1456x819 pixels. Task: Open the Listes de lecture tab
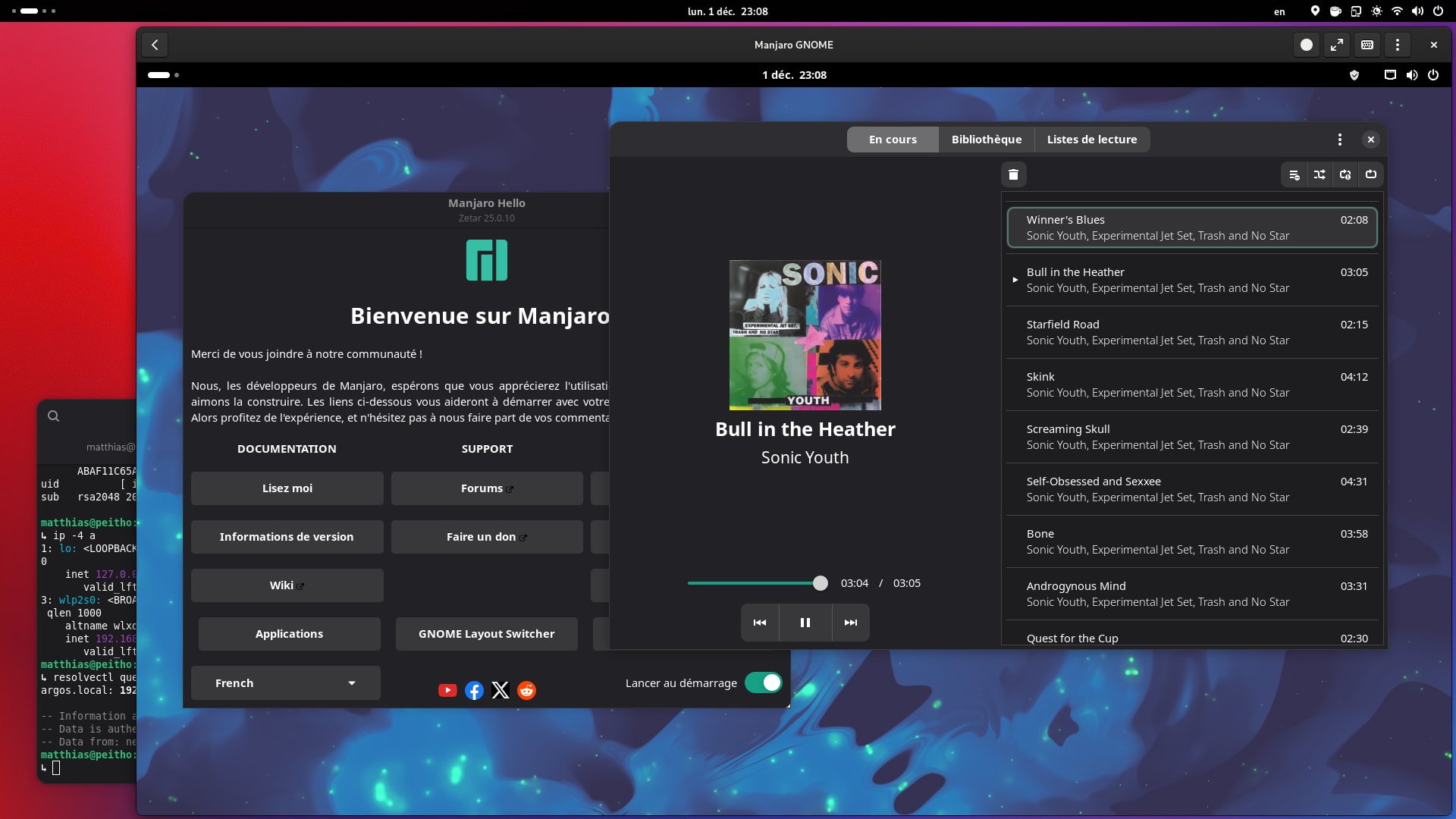1091,140
